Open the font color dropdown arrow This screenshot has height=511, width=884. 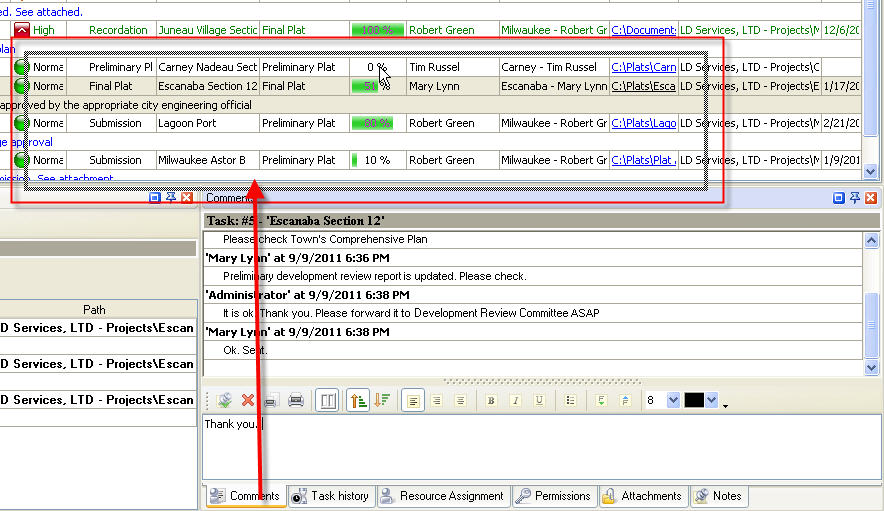click(x=712, y=400)
